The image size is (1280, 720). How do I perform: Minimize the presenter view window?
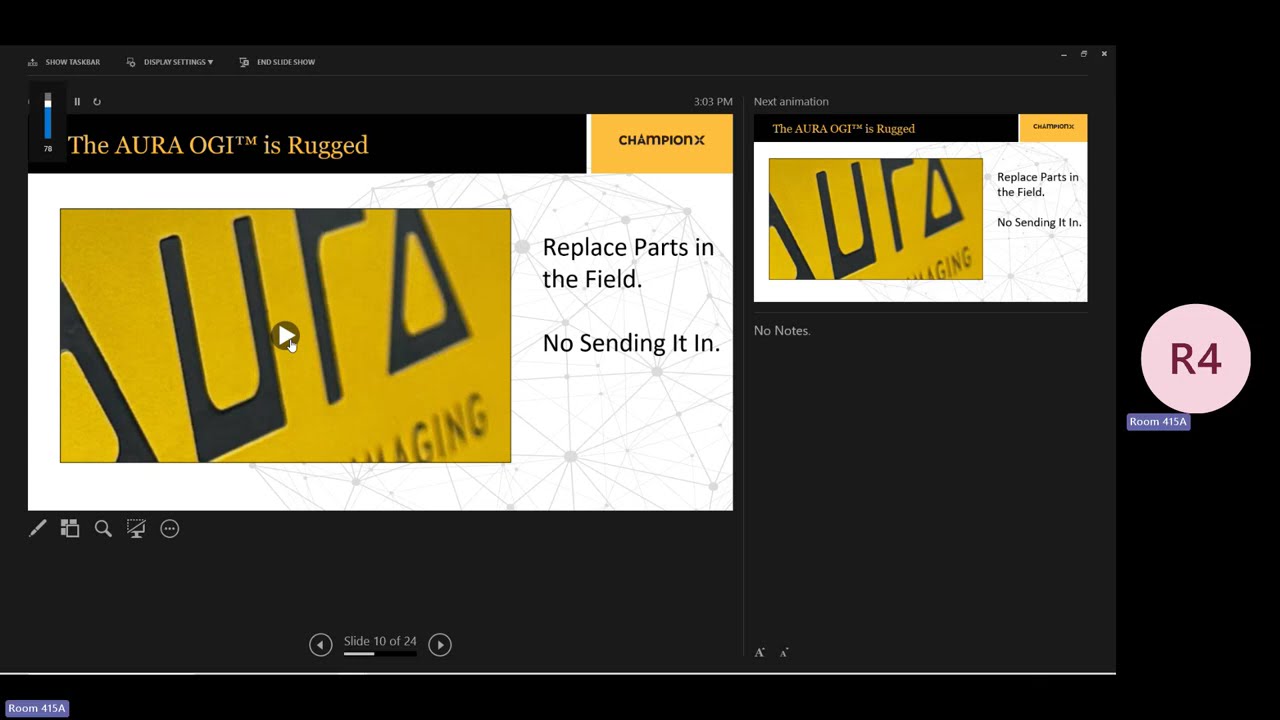(1064, 54)
